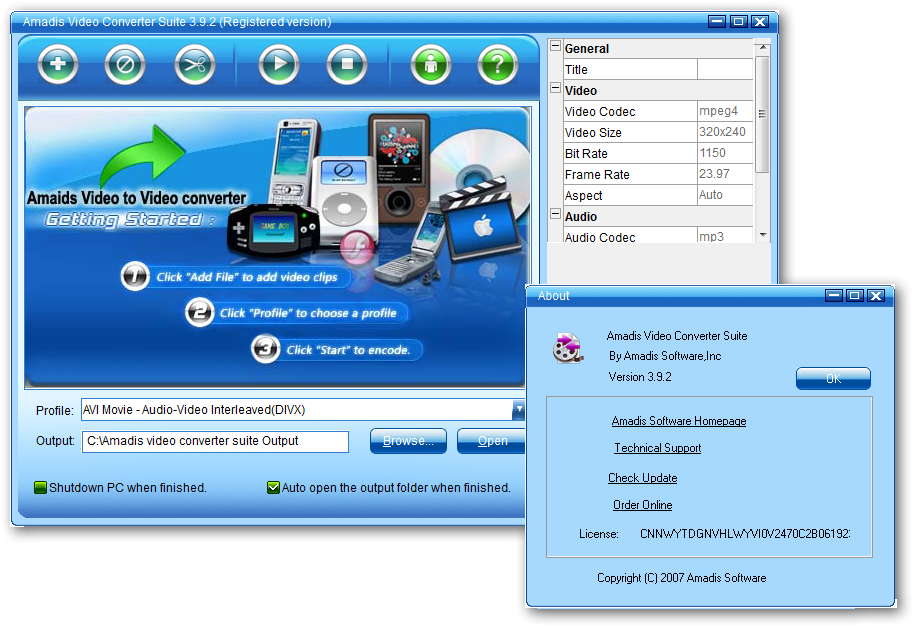Click the Browse button
915x627 pixels.
point(408,441)
